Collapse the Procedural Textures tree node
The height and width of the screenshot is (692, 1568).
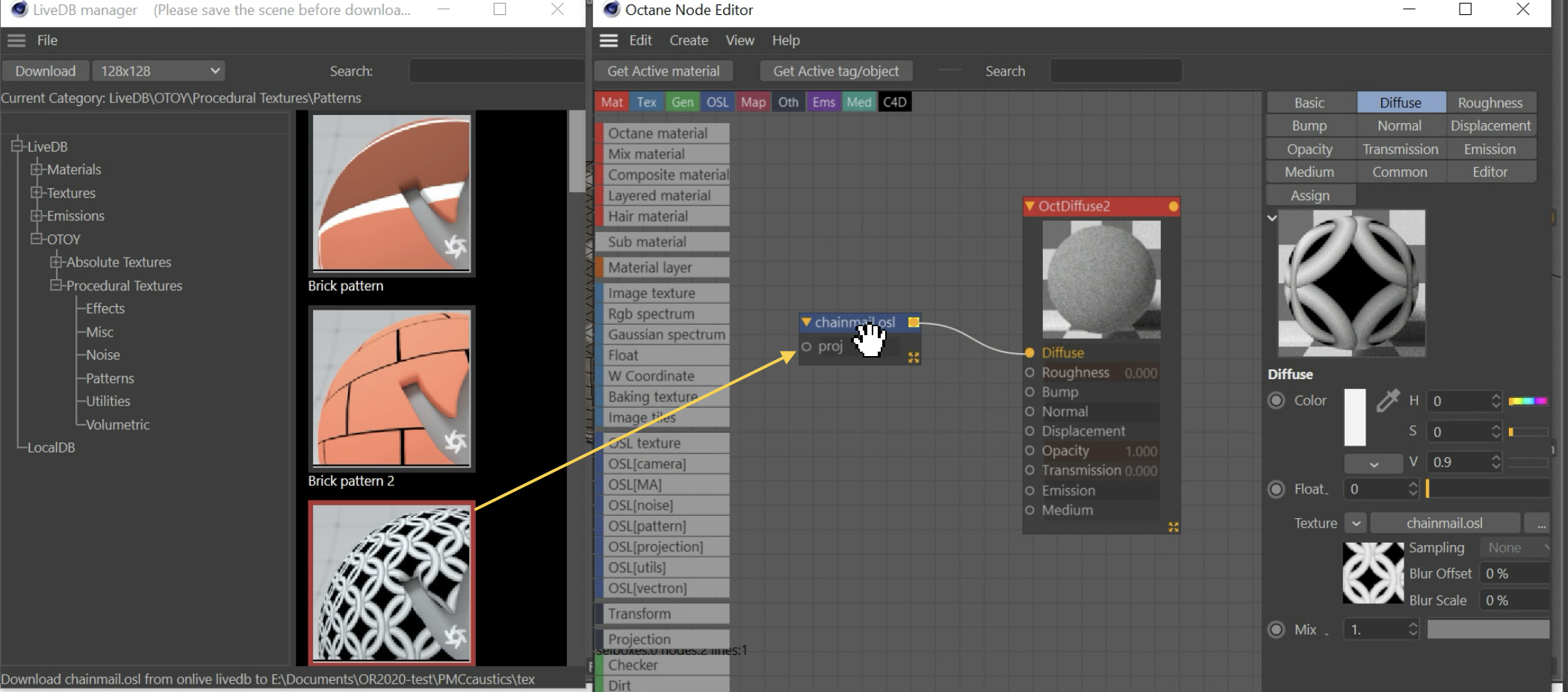coord(55,285)
